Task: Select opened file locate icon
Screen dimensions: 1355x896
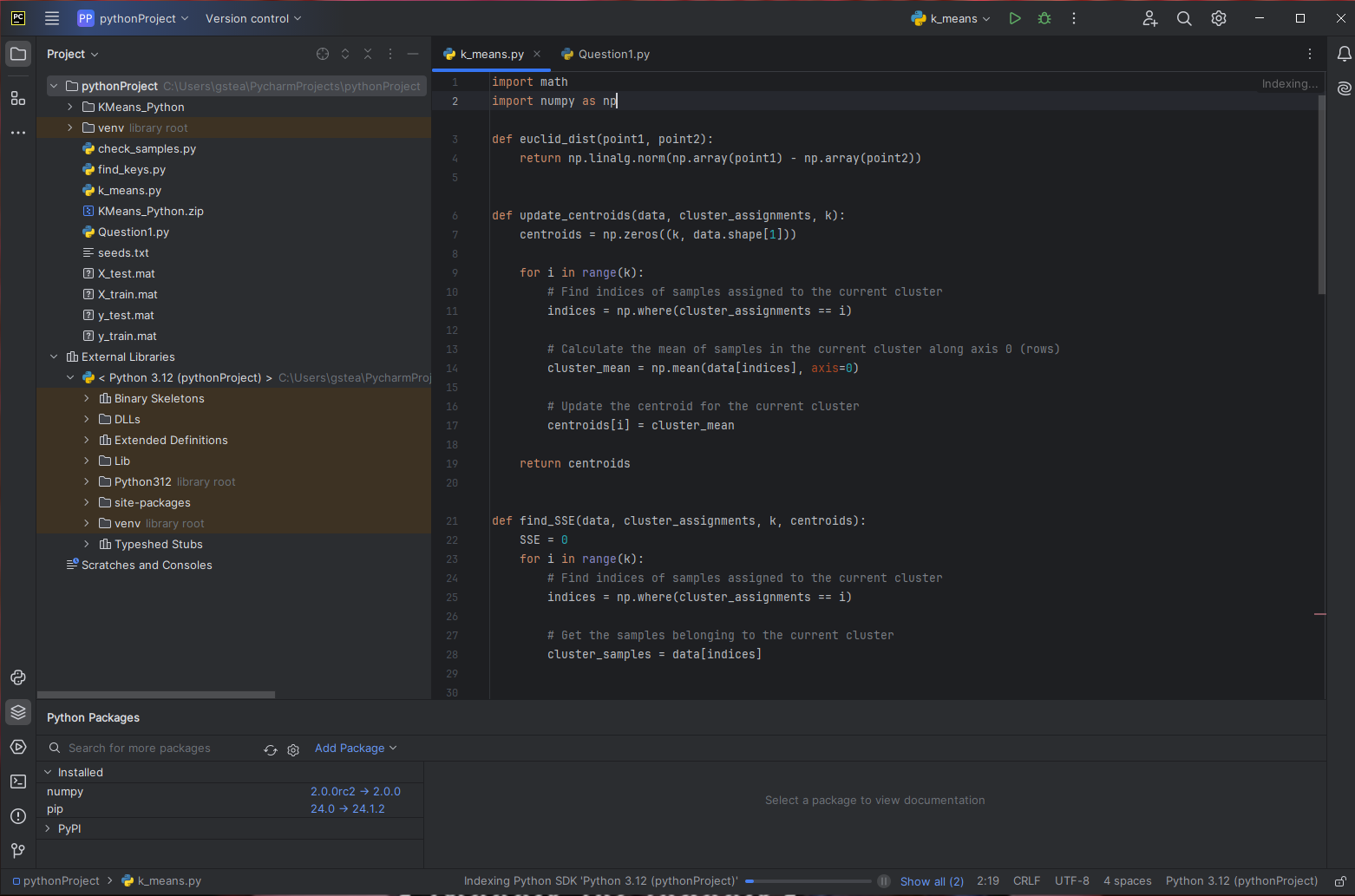Action: pyautogui.click(x=323, y=54)
